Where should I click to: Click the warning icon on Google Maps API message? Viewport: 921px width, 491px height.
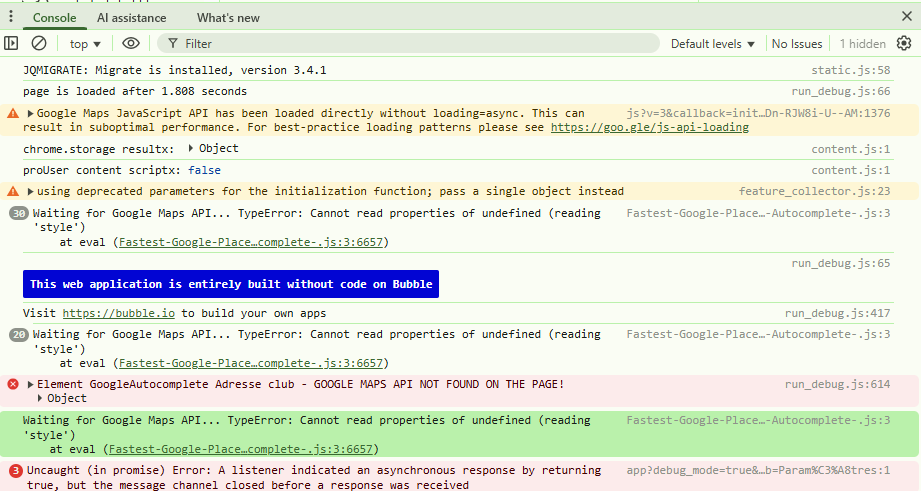13,114
